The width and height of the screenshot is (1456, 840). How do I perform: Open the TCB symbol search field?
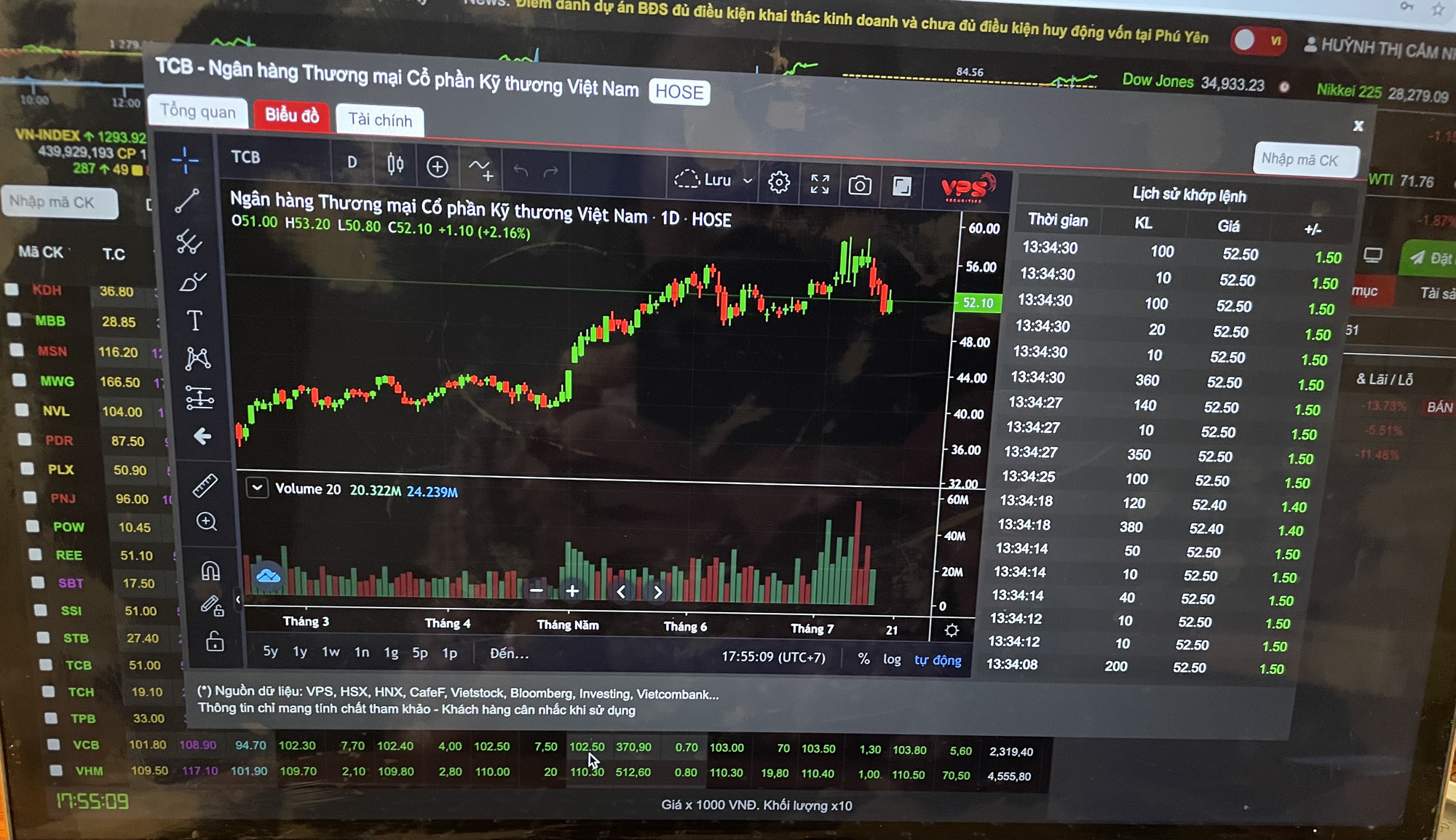246,157
